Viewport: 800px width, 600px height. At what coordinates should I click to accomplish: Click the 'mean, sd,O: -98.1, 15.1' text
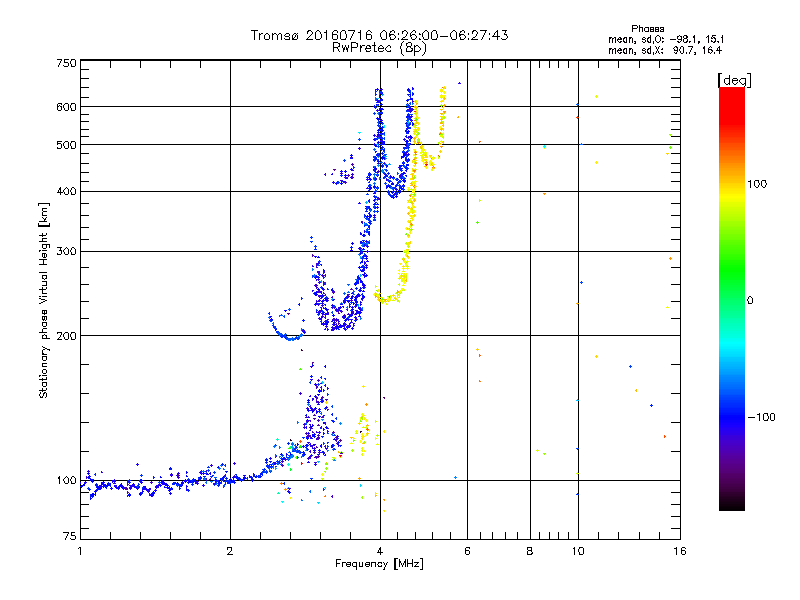pyautogui.click(x=666, y=39)
